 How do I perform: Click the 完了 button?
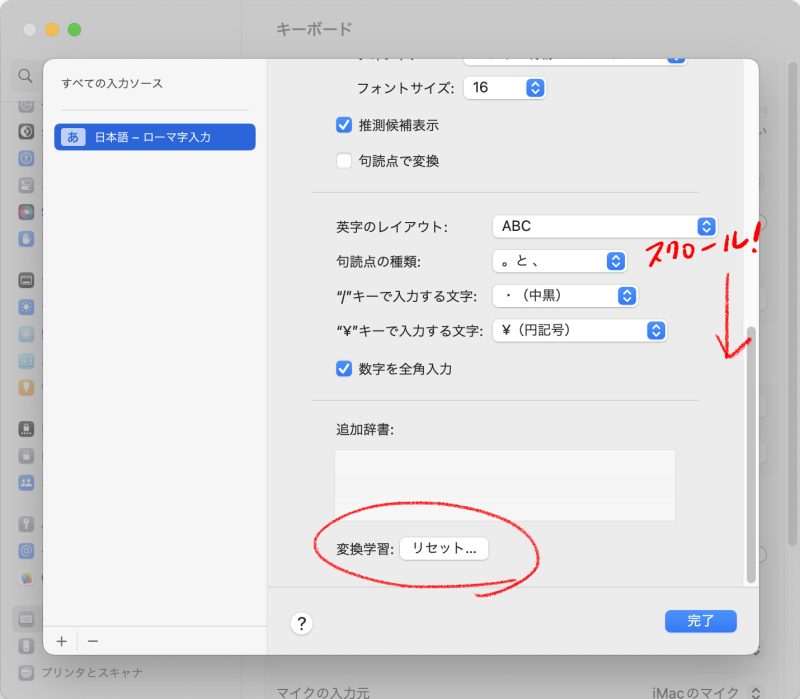click(700, 621)
